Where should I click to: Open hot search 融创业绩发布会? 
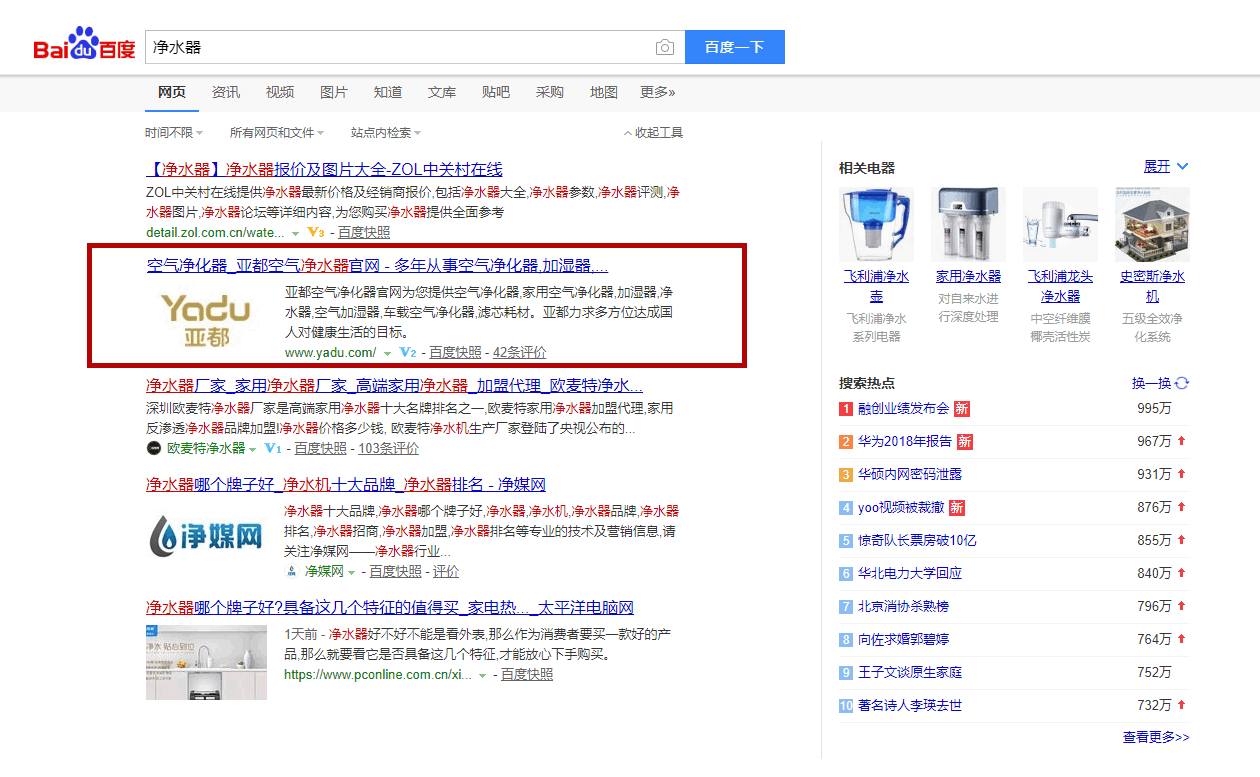[x=903, y=408]
